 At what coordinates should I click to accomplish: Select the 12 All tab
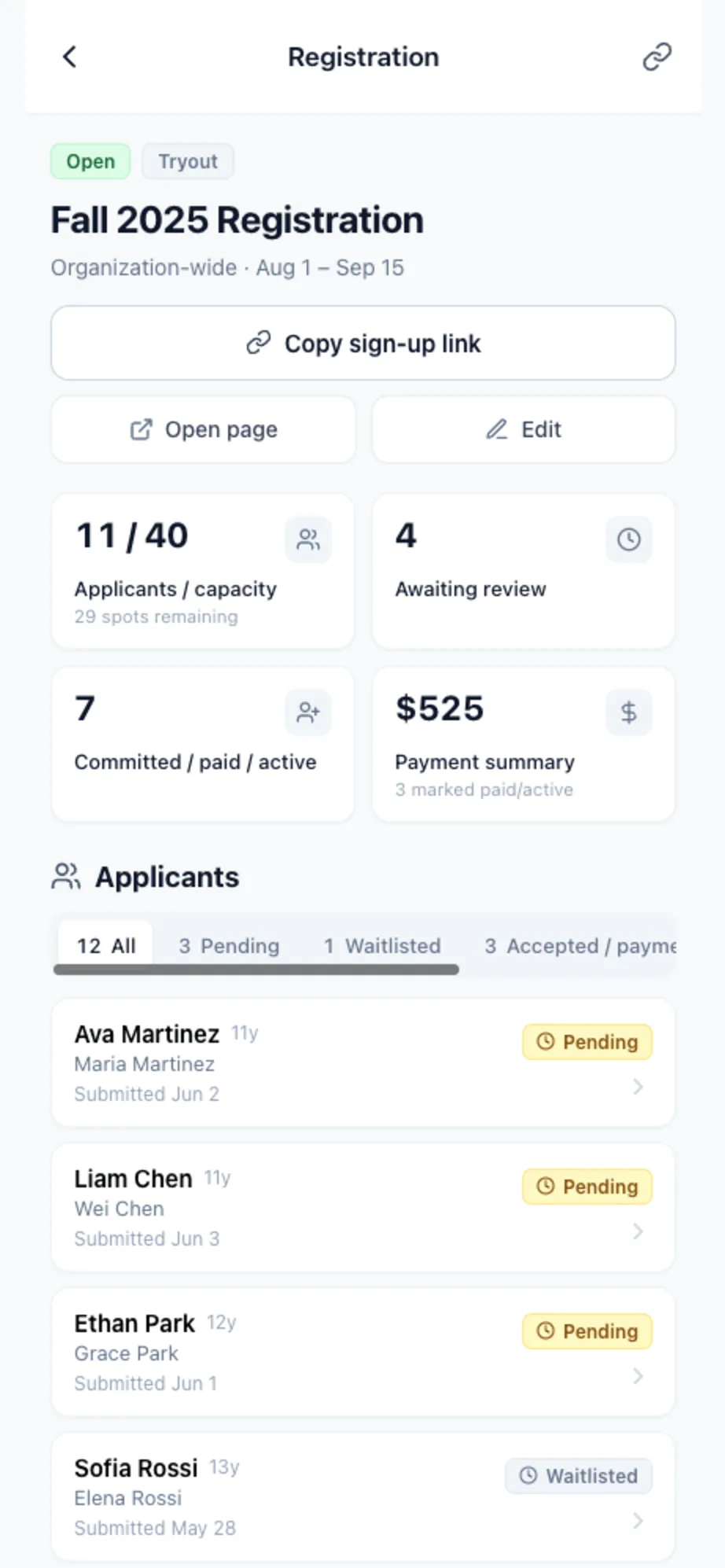pos(105,946)
